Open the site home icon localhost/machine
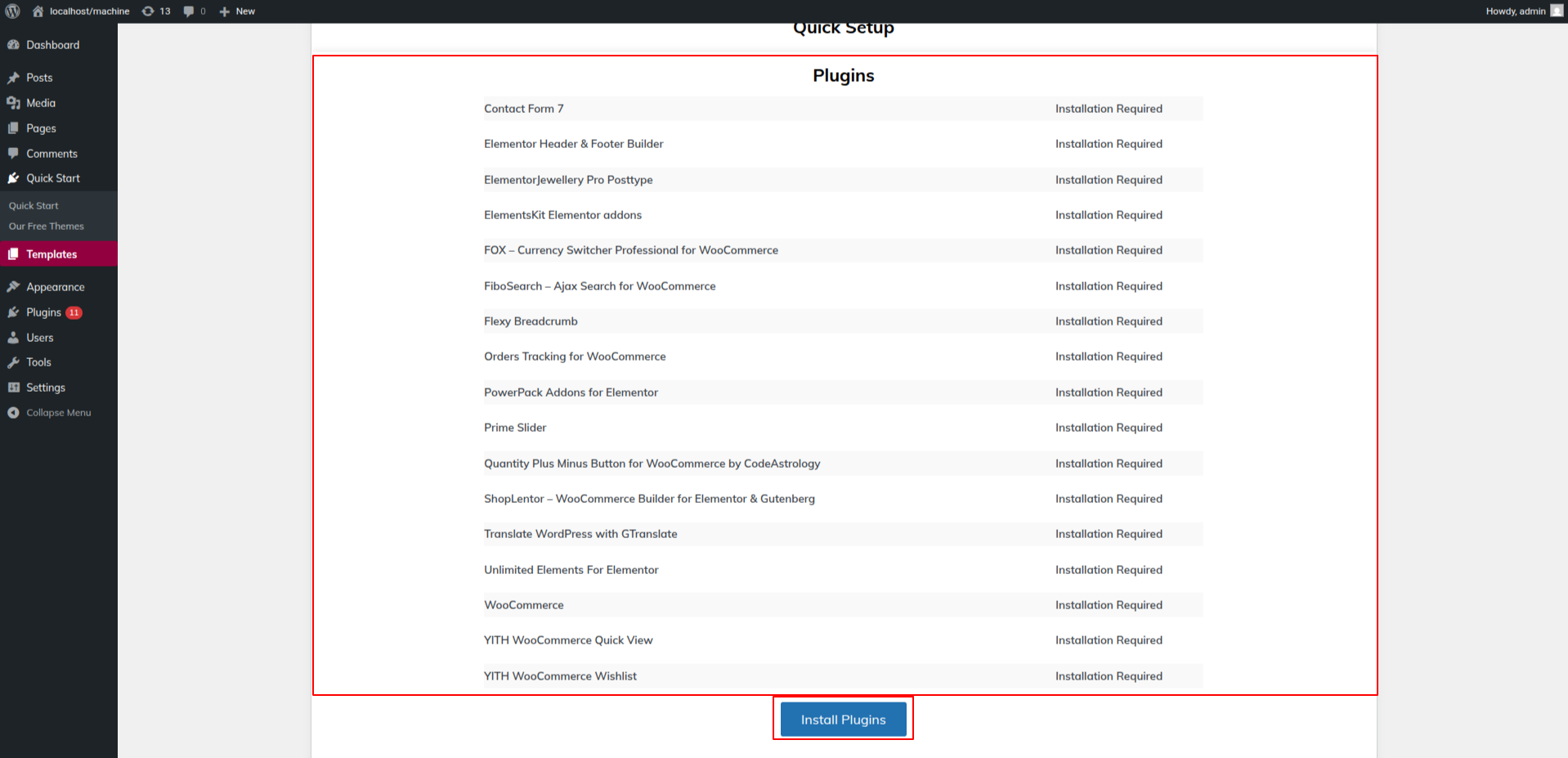The height and width of the screenshot is (758, 1568). pos(38,11)
